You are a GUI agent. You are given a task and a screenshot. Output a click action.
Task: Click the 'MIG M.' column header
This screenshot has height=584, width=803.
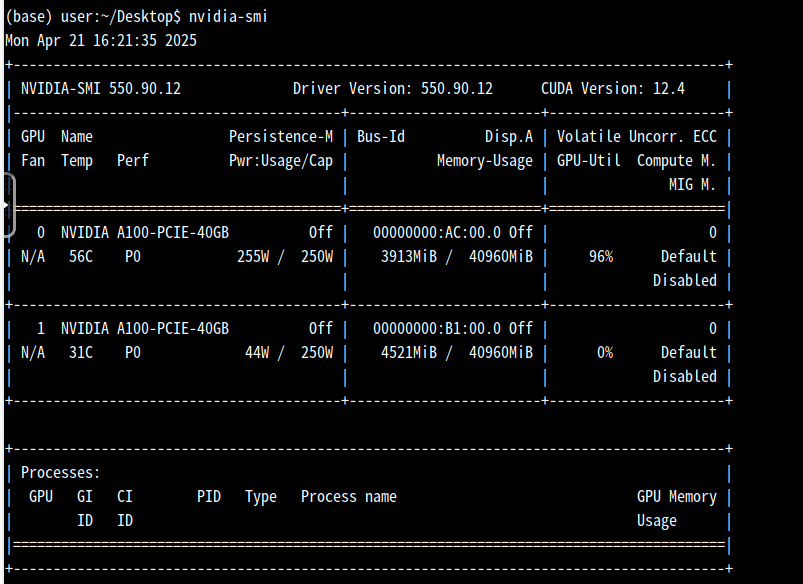coord(693,184)
